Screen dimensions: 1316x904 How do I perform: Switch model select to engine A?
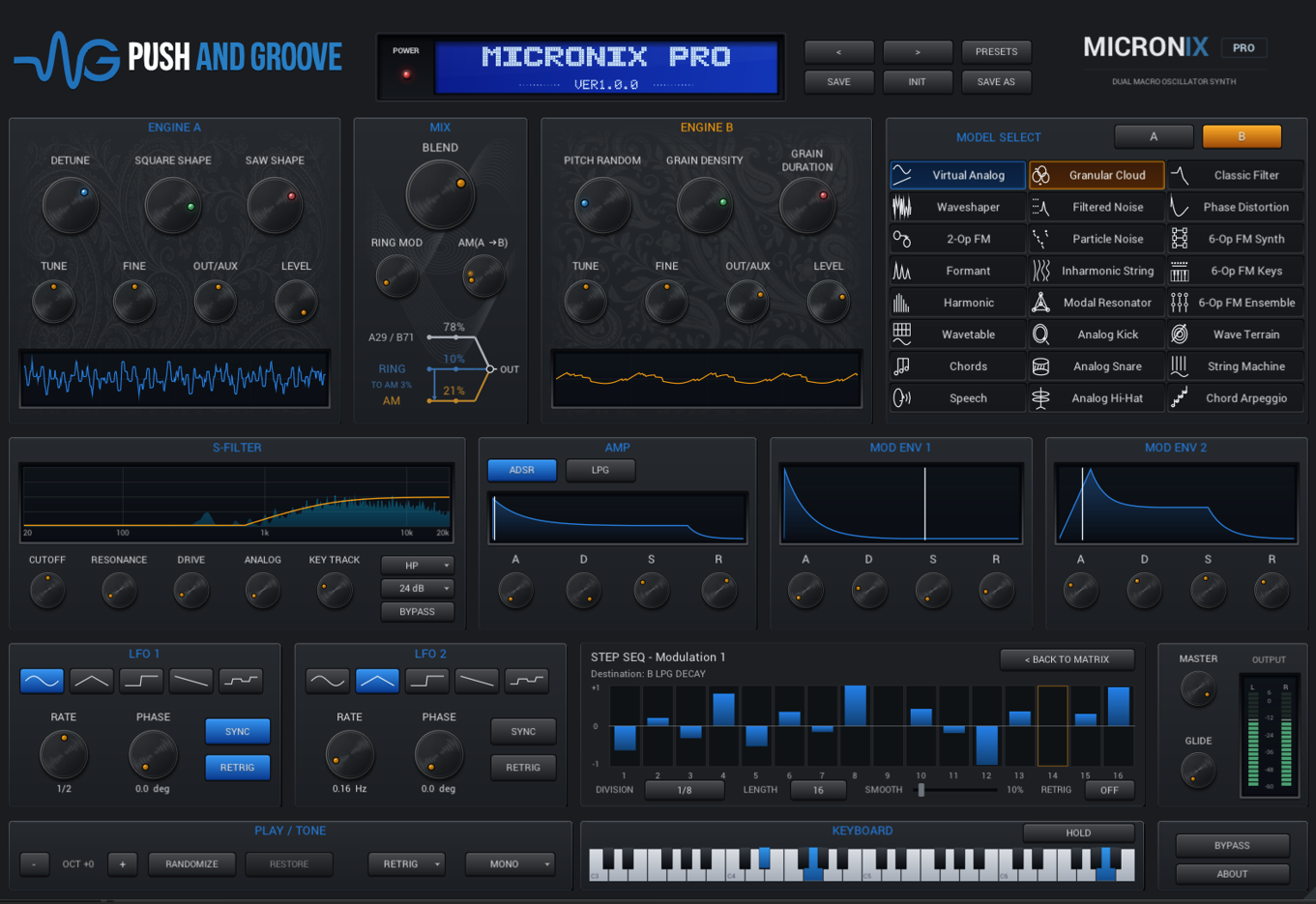[x=1154, y=137]
